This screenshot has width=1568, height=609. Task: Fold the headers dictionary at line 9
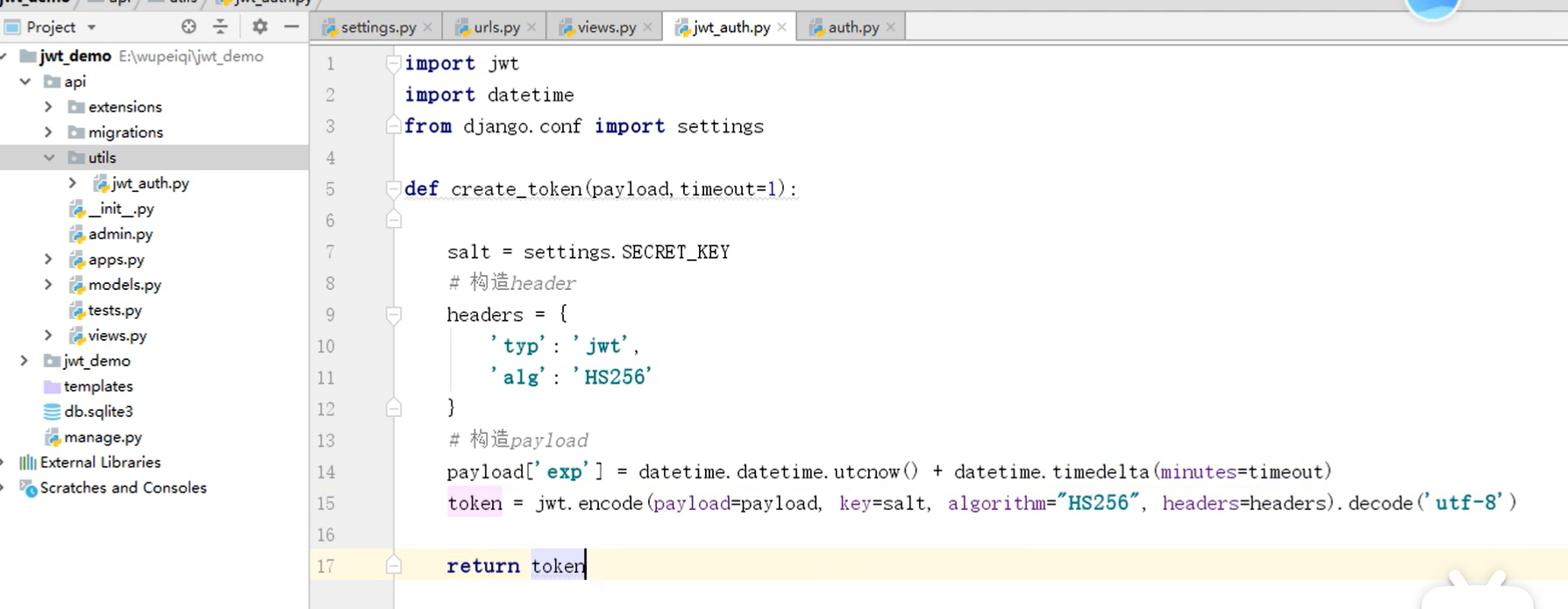point(394,314)
